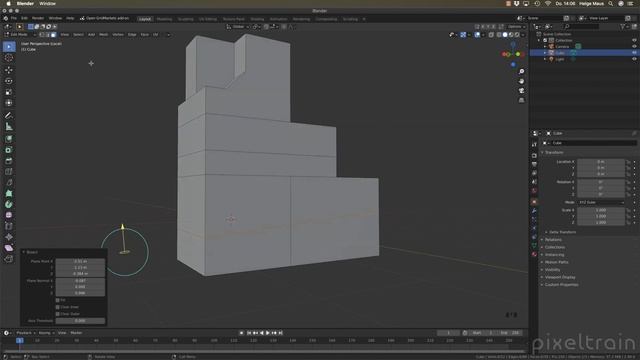Switch to the Layout workspace tab
640x360 pixels.
pos(144,19)
